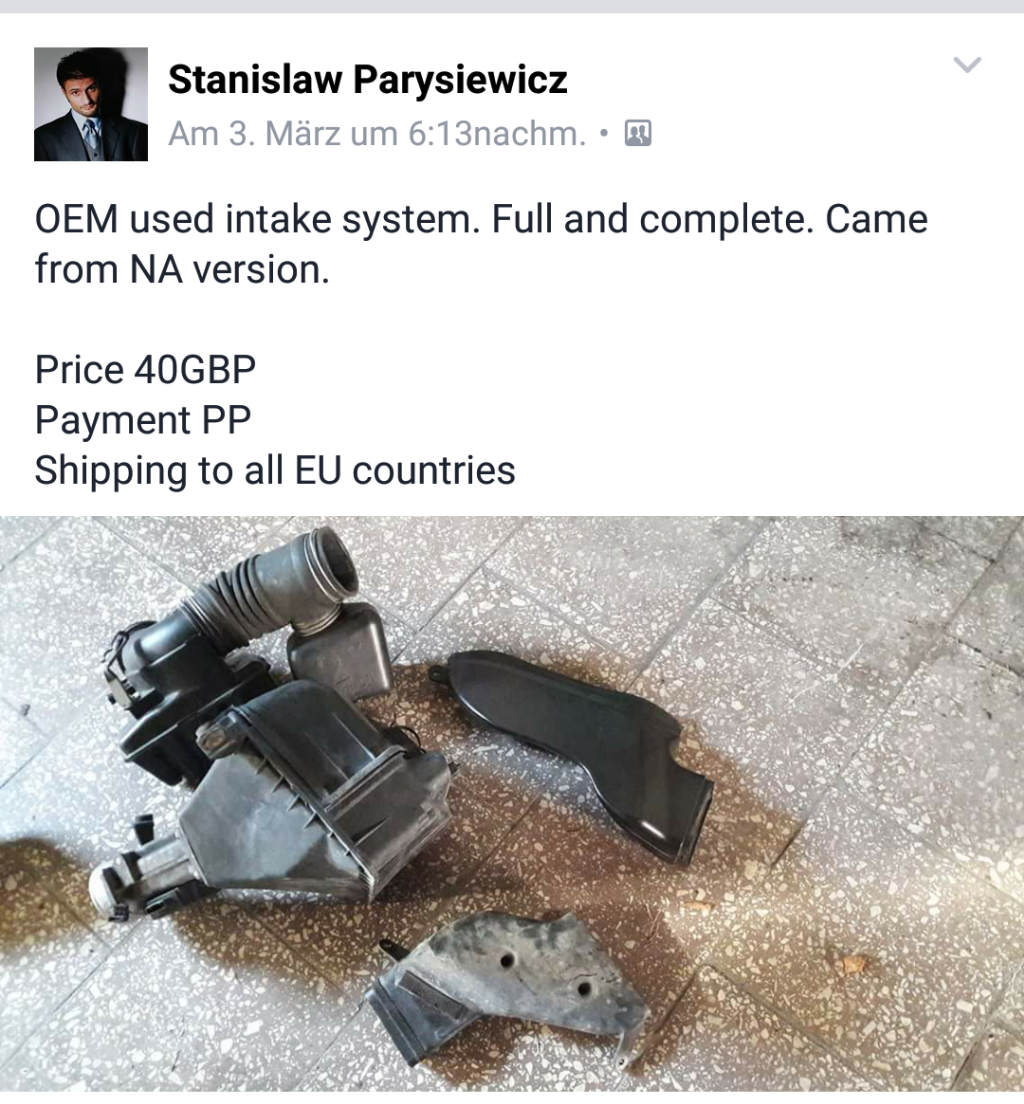Click the friends audience privacy icon
The width and height of the screenshot is (1024, 1104).
(638, 133)
